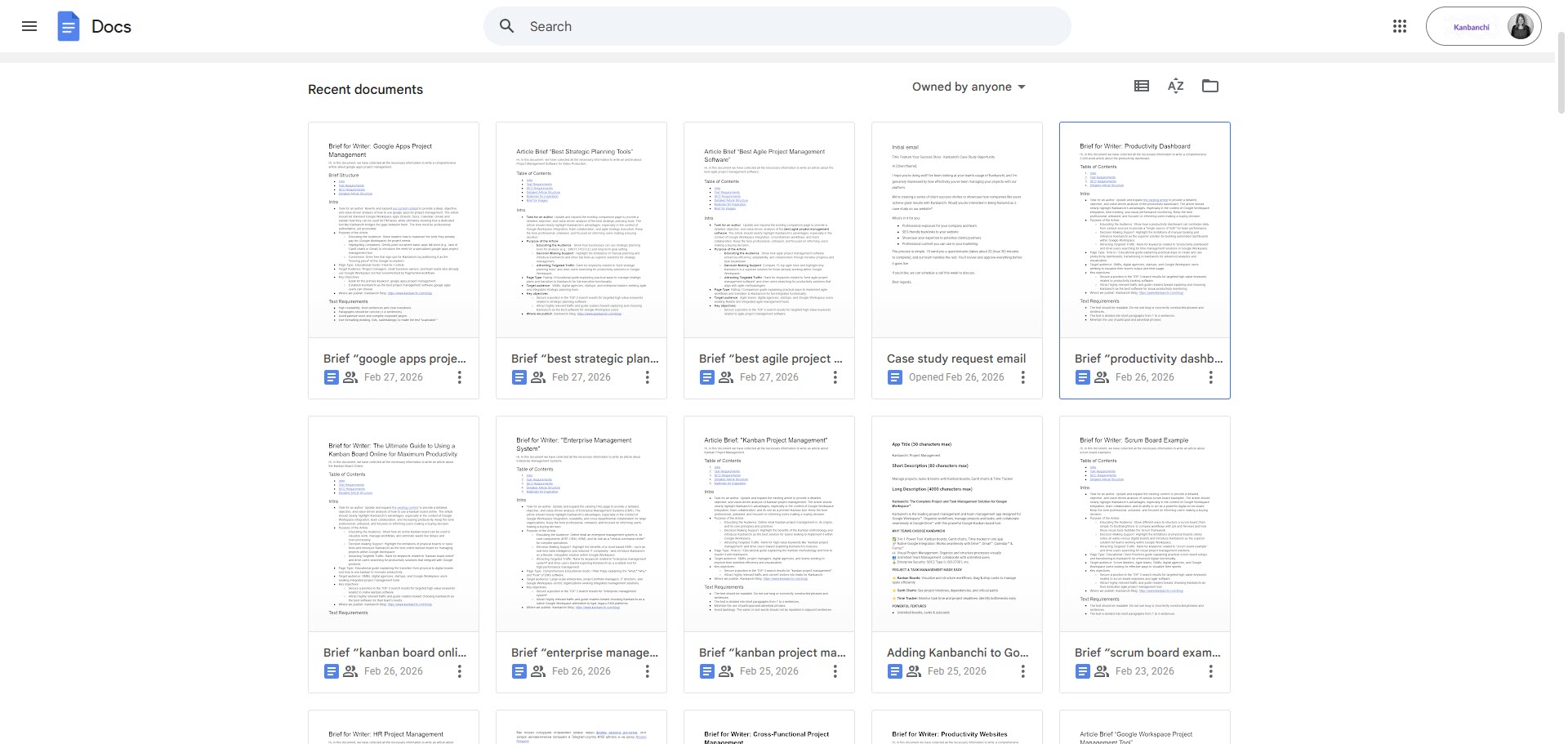Open options menu for Brief "productivity dashb..."
Screen dimensions: 1568x744
pyautogui.click(x=1211, y=377)
